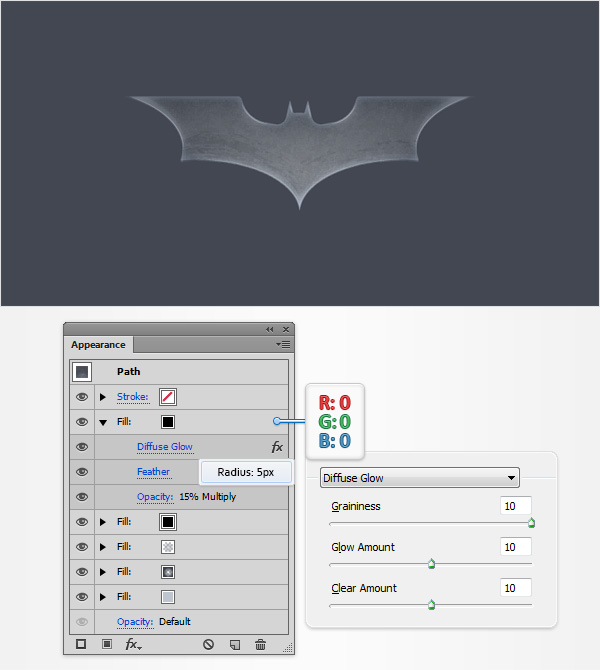Collapse the expanded black Fill row
This screenshot has width=600, height=670.
coord(103,423)
